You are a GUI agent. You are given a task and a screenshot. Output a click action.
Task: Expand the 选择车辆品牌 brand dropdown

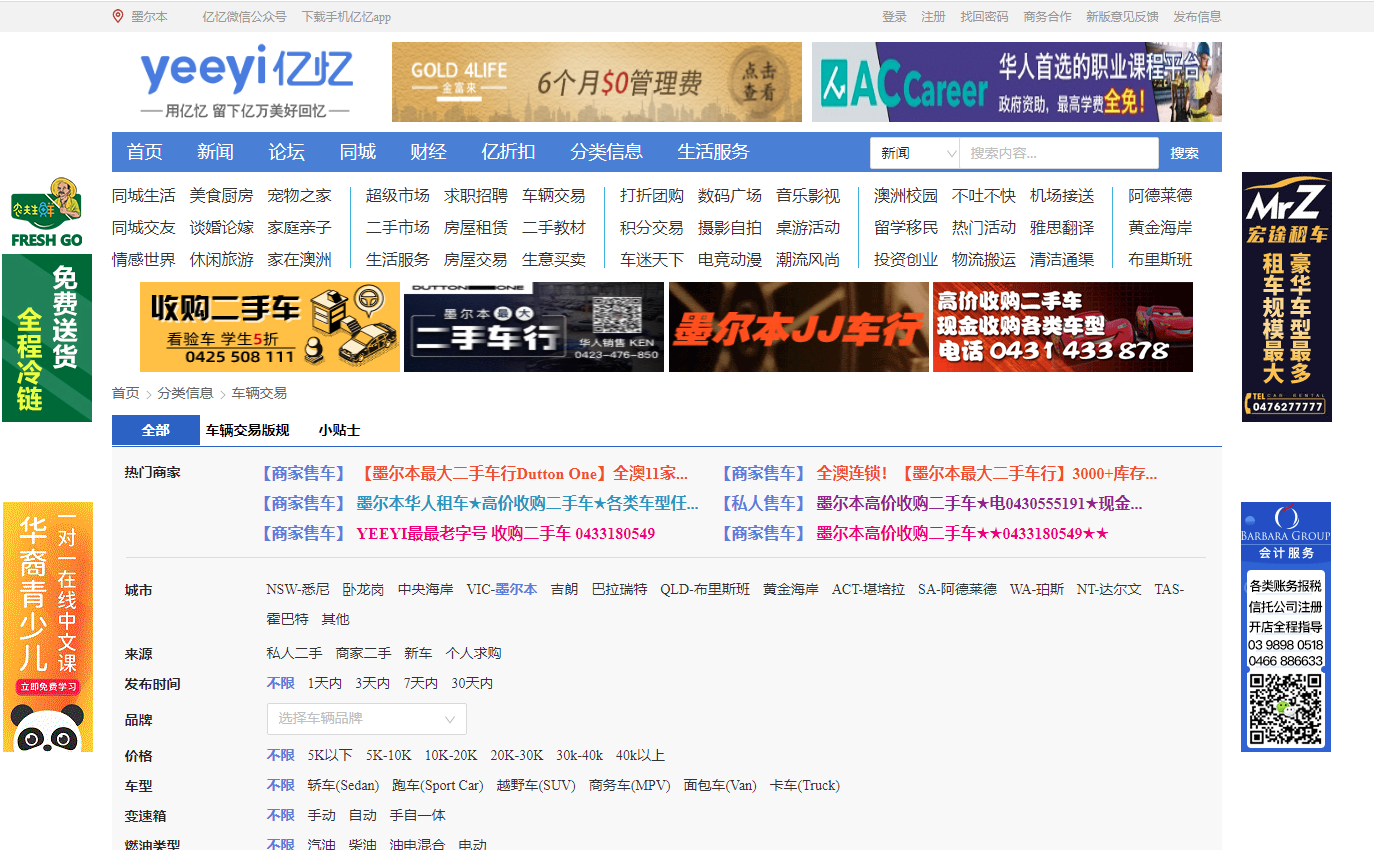tap(366, 719)
